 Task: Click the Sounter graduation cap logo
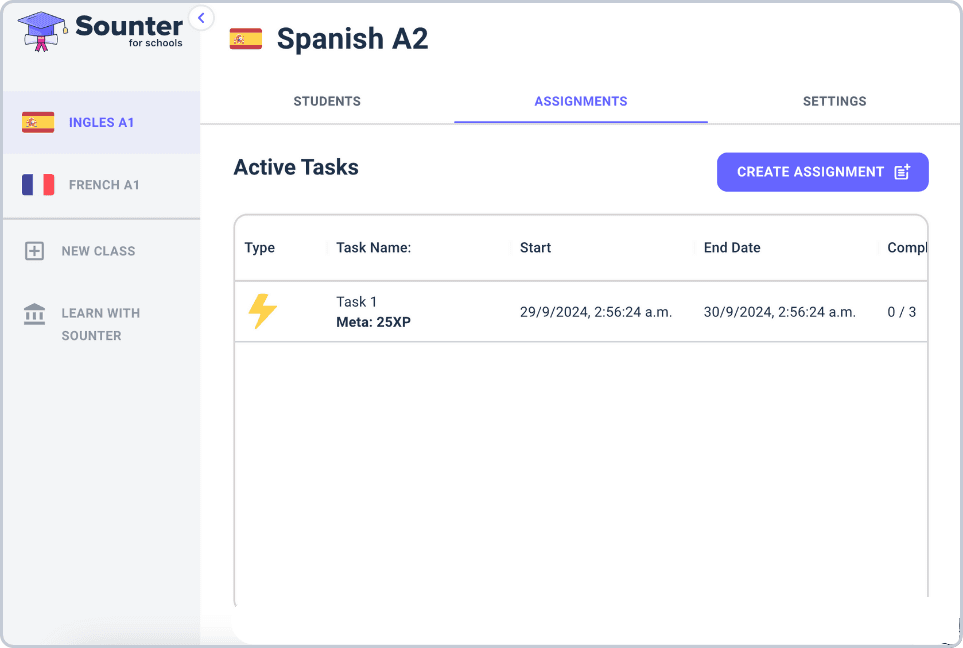(43, 30)
